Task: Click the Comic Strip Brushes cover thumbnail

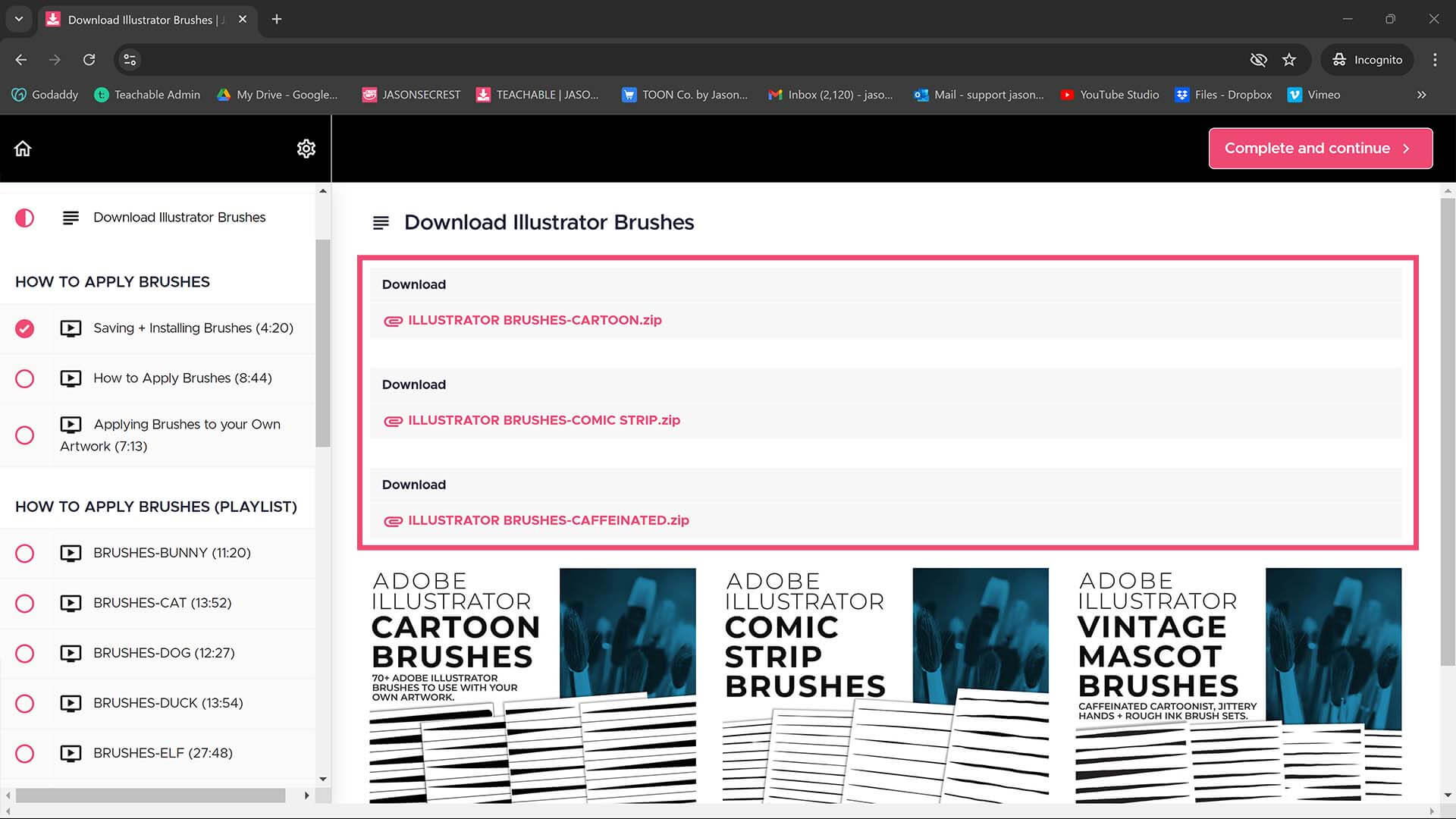Action: point(886,686)
